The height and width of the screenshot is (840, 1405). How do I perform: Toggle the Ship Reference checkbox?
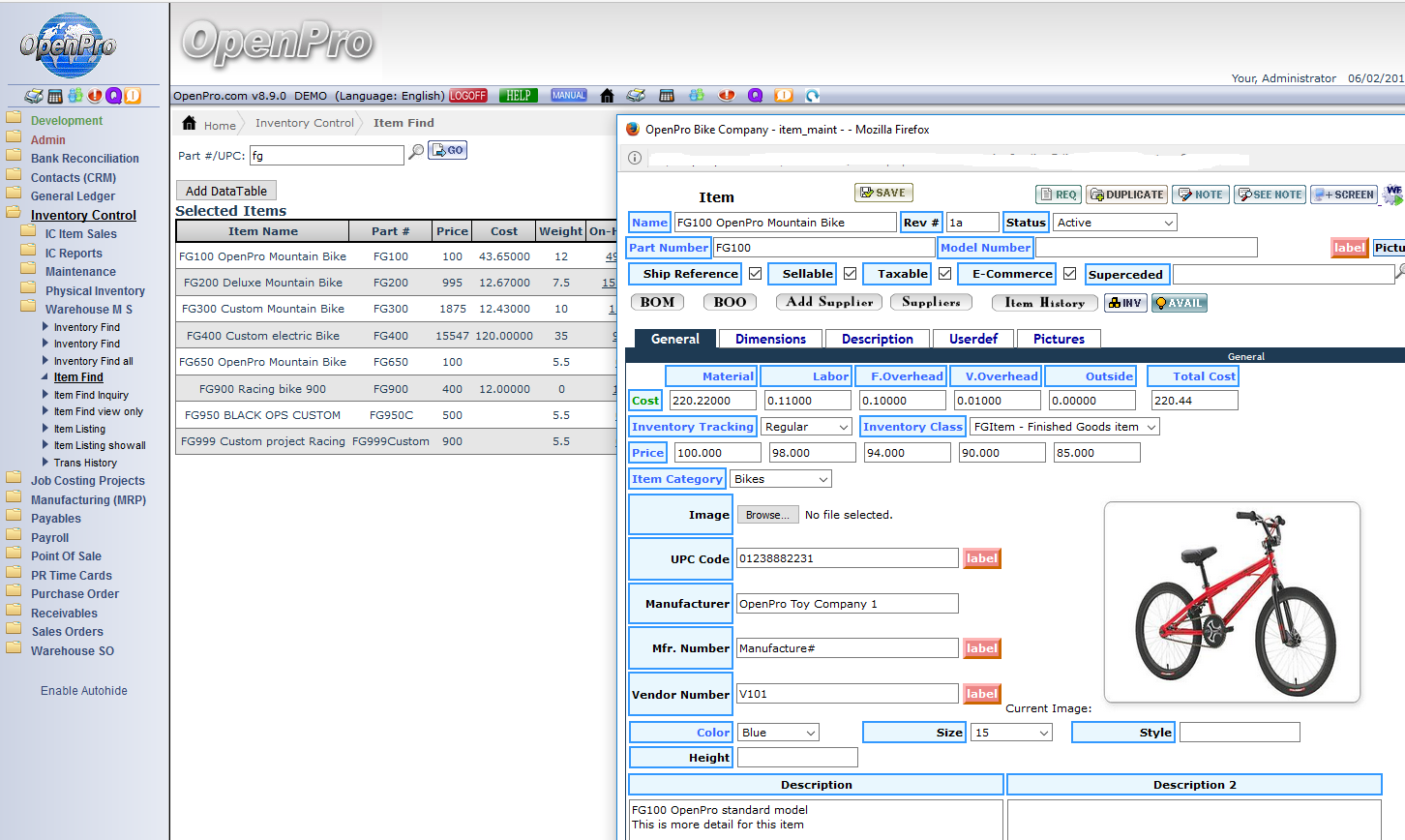click(x=755, y=274)
